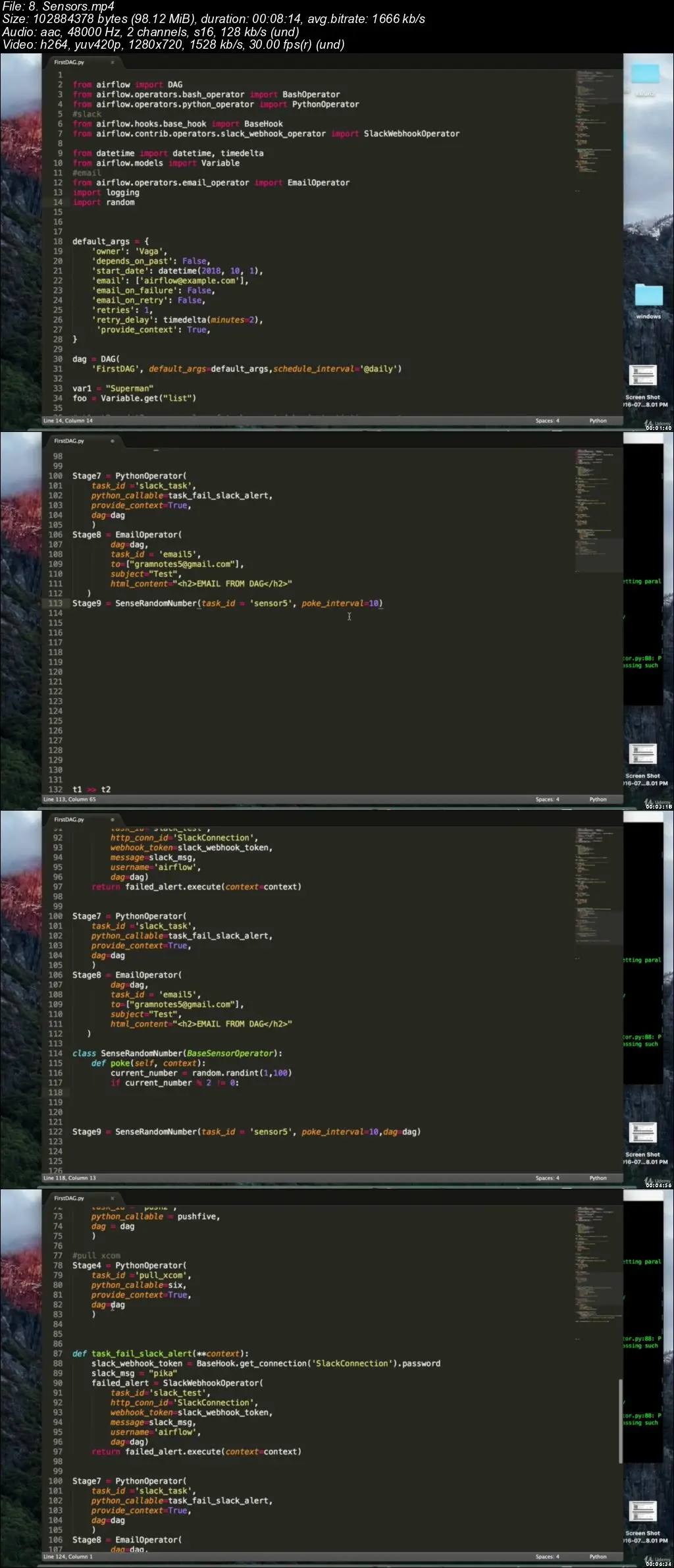Viewport: 674px width, 1568px height.
Task: Click line number 113 in the 00:03:18 frame gutter
Action: (55, 603)
